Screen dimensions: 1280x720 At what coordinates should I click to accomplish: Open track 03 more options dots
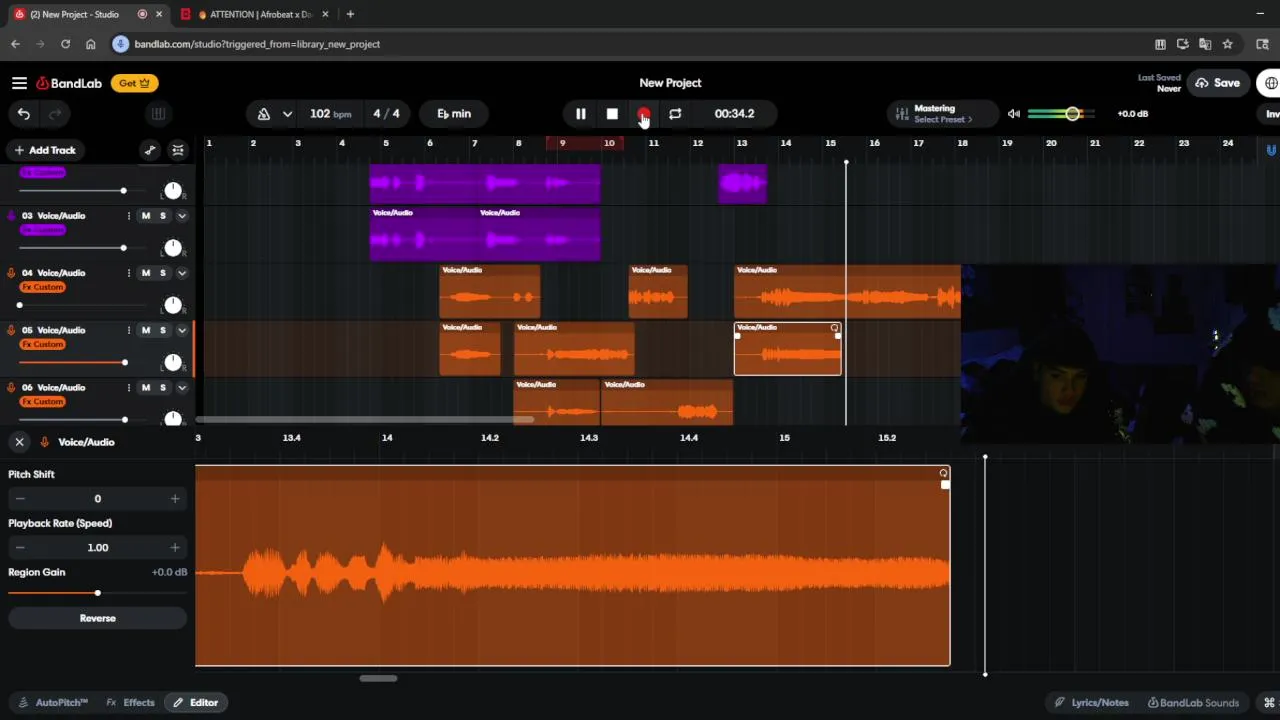tap(128, 216)
